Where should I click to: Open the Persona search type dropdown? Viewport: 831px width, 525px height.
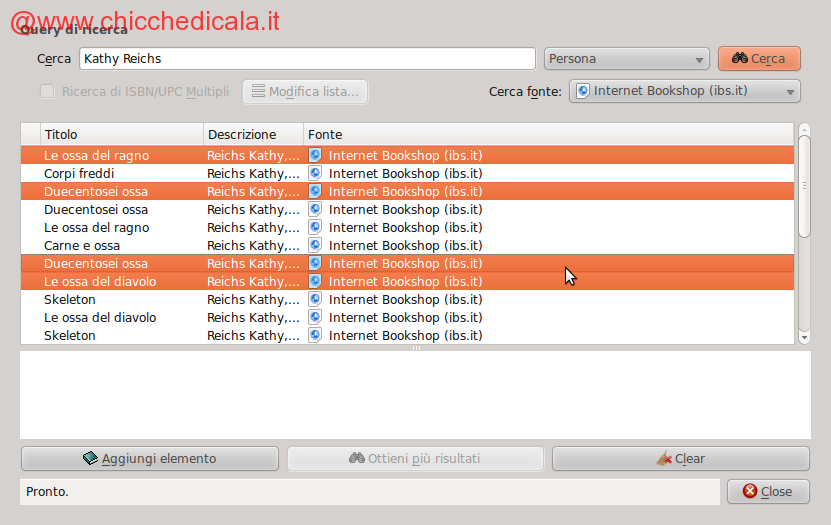pos(627,59)
